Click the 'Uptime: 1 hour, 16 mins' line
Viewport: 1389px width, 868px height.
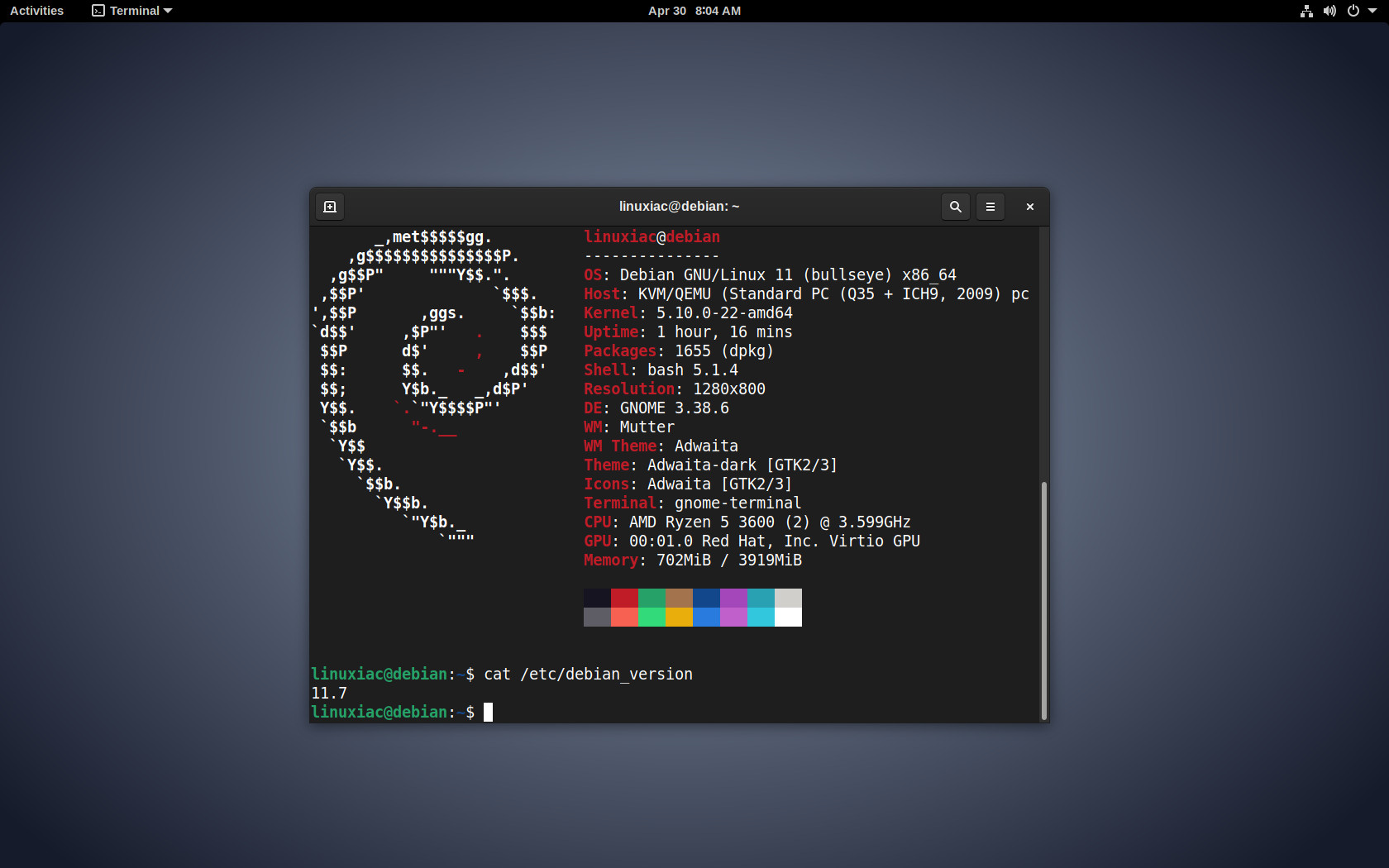[x=688, y=331]
